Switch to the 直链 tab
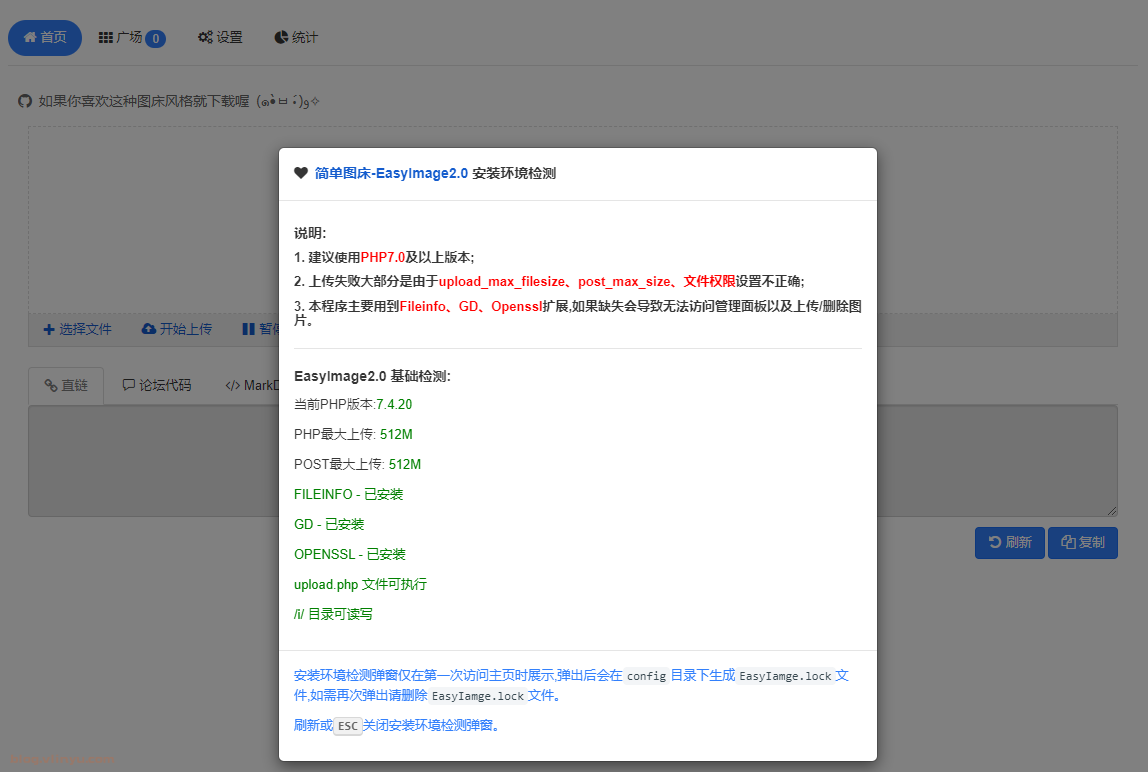This screenshot has width=1148, height=772. click(x=66, y=385)
